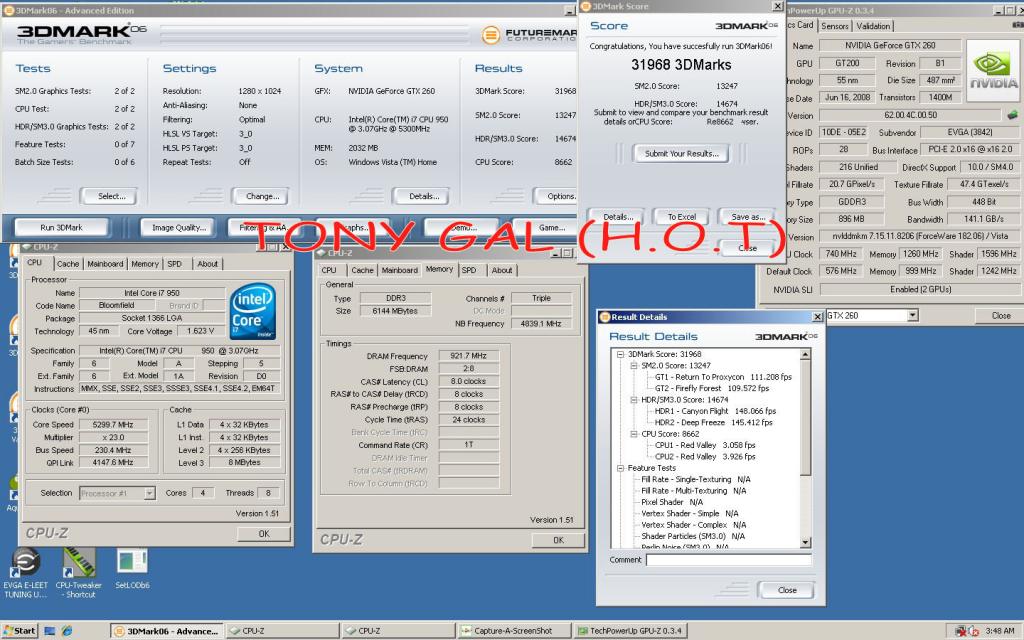
Task: Open the Image Quality... button
Action: 179,227
